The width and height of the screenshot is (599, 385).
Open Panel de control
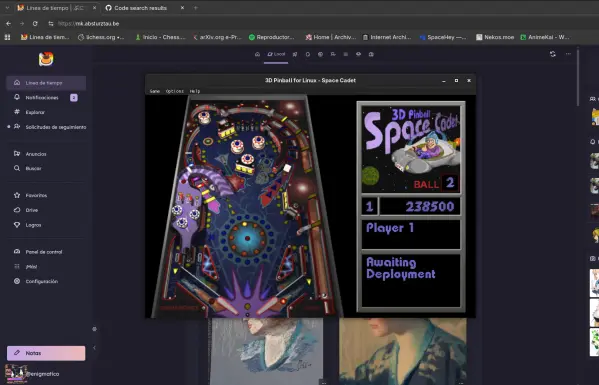coord(46,252)
